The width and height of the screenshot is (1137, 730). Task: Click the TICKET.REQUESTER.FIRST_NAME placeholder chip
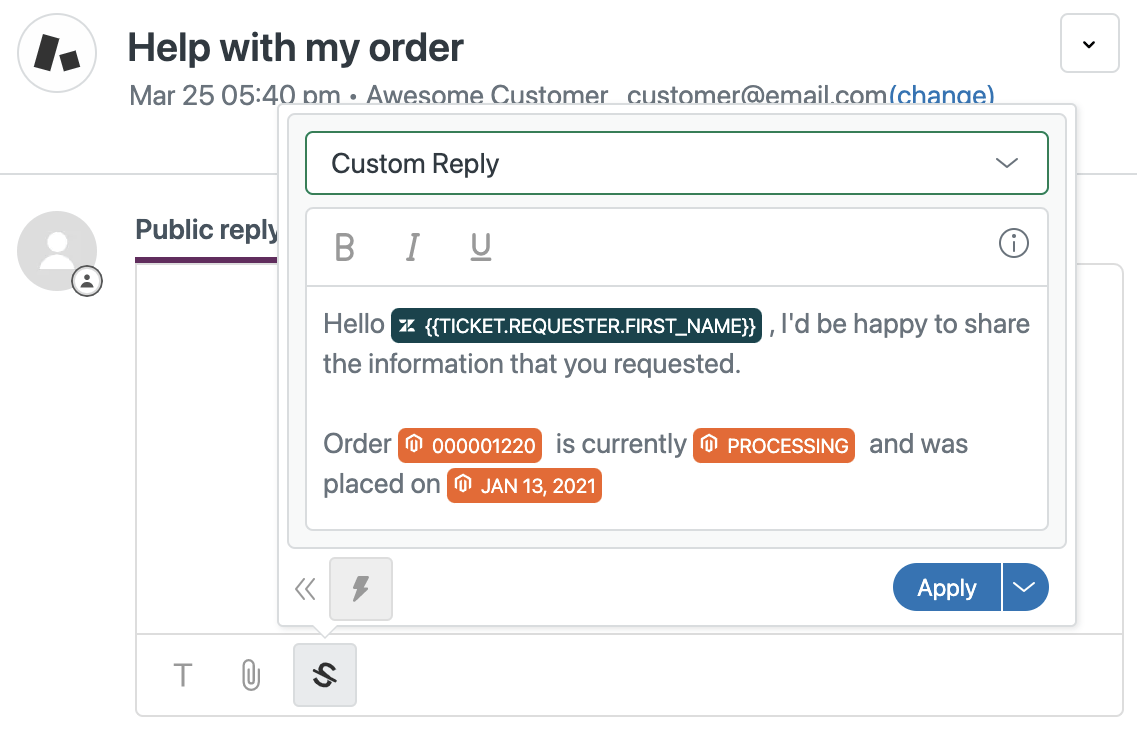click(576, 324)
